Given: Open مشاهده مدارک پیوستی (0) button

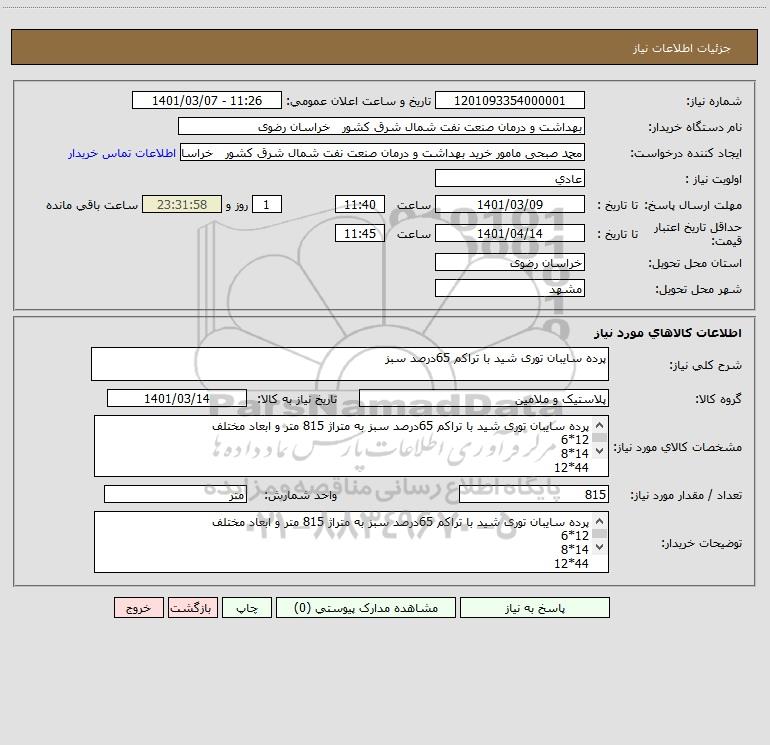Looking at the screenshot, I should coord(366,607).
